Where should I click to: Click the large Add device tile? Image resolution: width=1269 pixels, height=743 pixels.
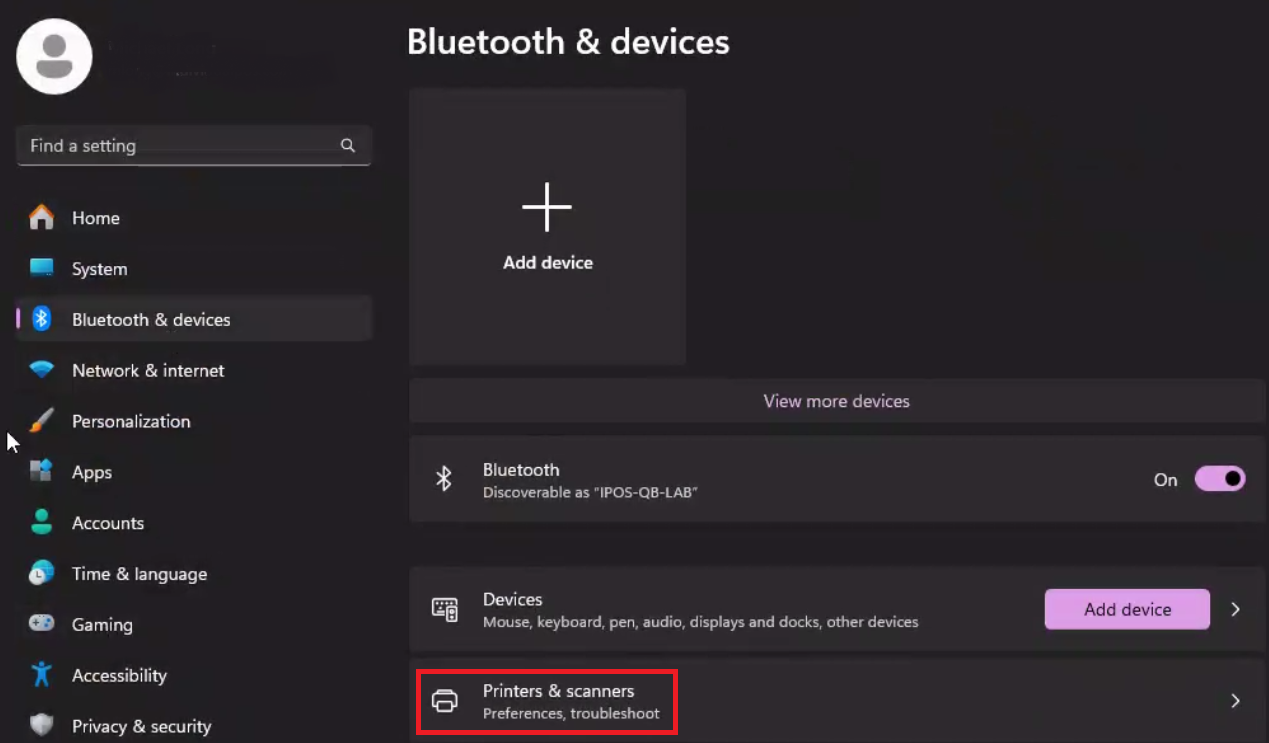point(548,227)
